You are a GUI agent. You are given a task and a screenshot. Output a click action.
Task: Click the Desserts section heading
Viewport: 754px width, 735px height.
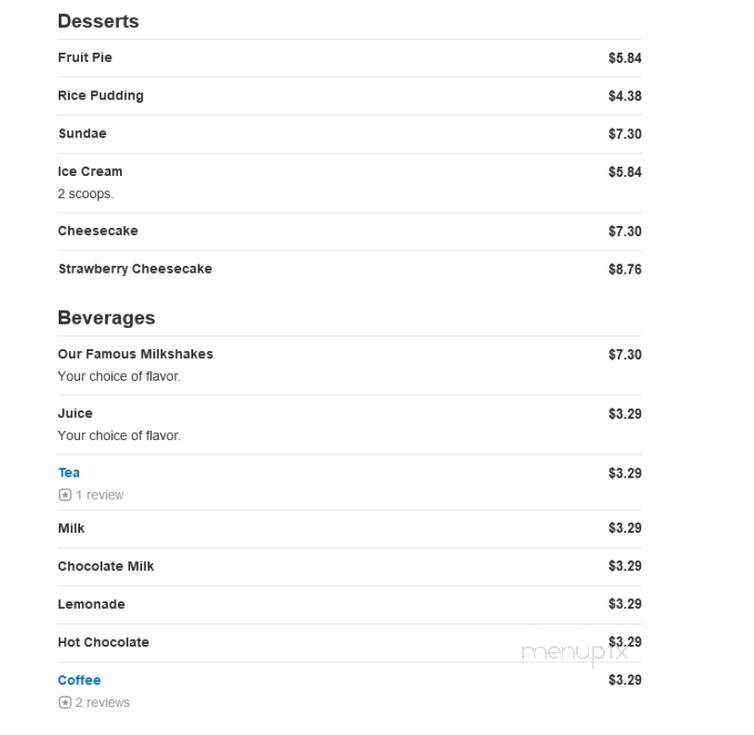click(x=98, y=21)
